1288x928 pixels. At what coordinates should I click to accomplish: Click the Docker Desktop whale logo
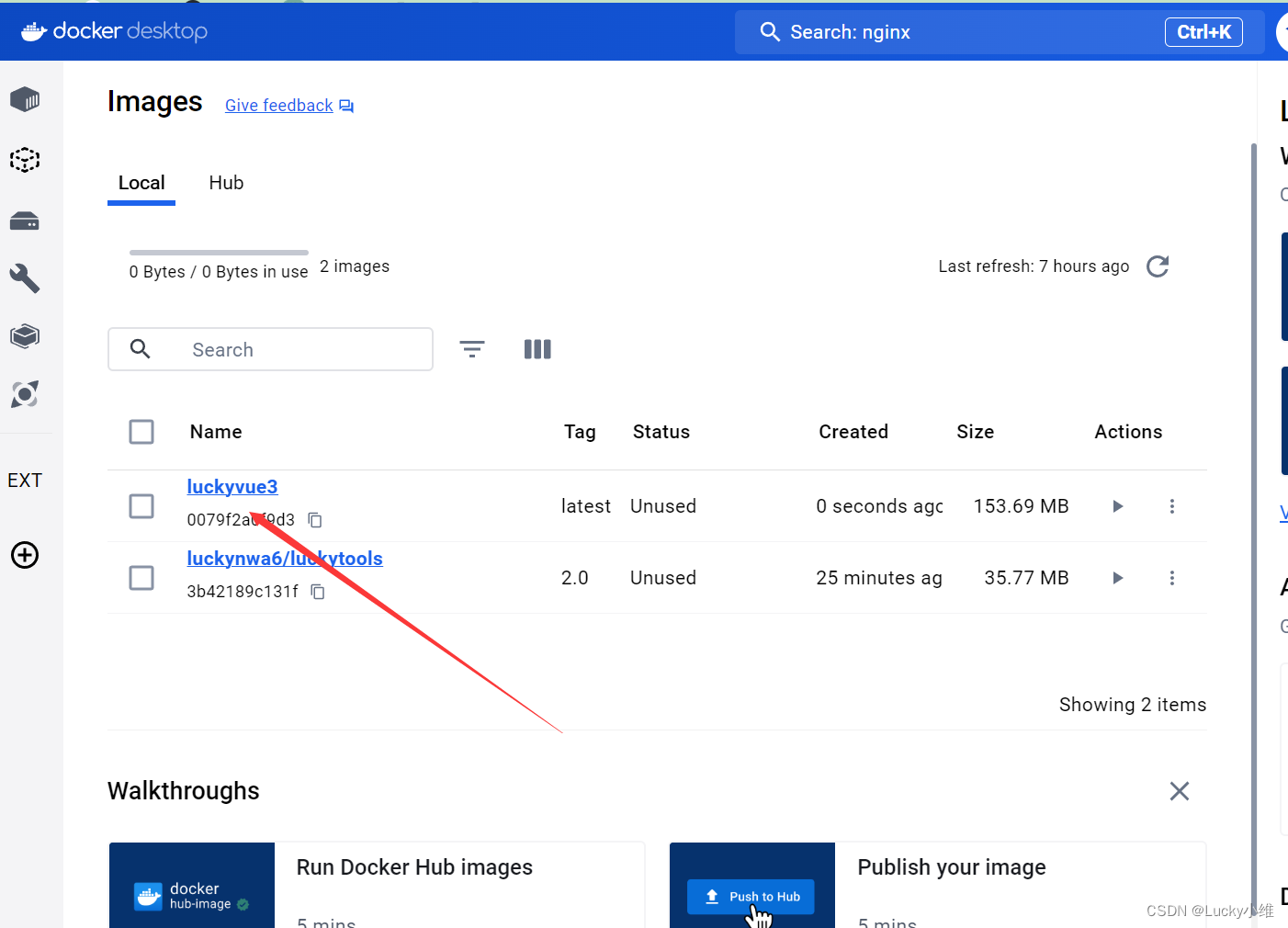(x=34, y=31)
